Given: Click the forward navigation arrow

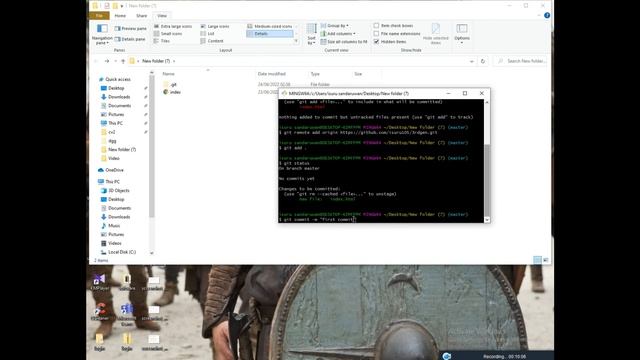Looking at the screenshot, I should (107, 61).
